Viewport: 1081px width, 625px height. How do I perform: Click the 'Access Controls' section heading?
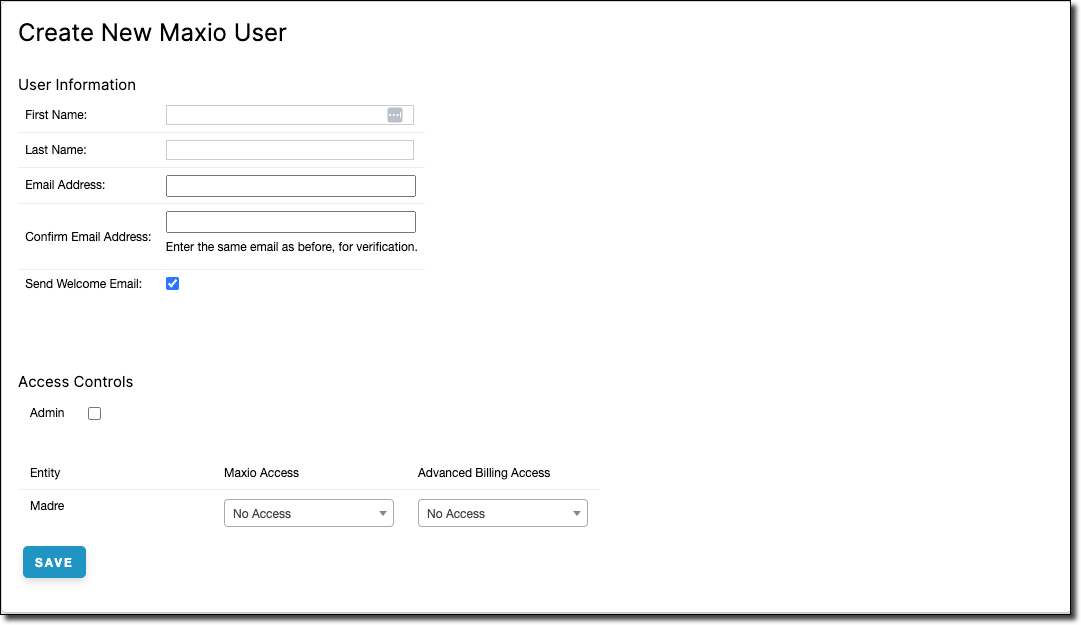[x=76, y=382]
